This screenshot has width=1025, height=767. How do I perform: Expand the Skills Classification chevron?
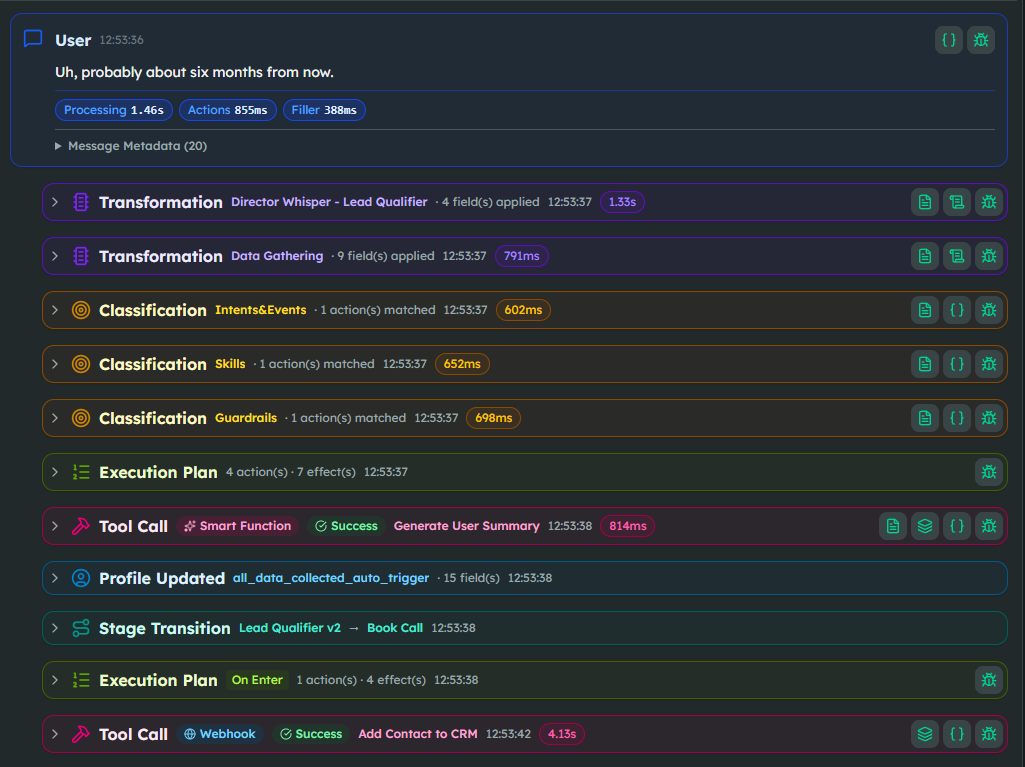(x=56, y=364)
